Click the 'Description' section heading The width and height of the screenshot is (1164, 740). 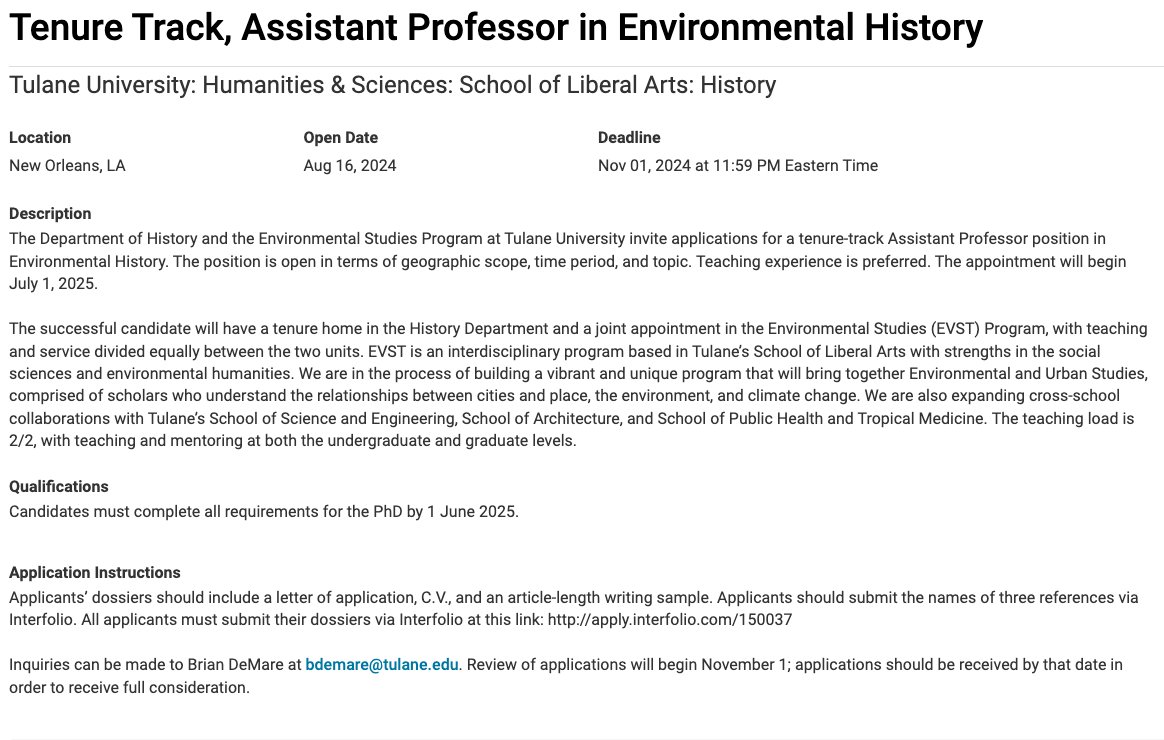tap(50, 214)
